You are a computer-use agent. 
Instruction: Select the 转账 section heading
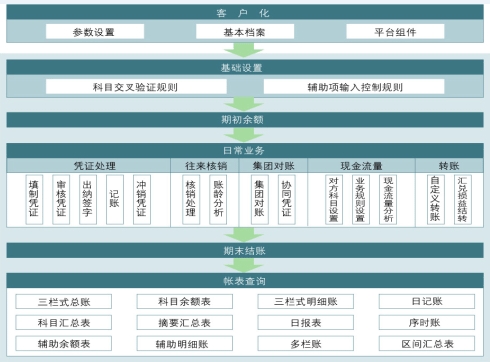pyautogui.click(x=449, y=165)
